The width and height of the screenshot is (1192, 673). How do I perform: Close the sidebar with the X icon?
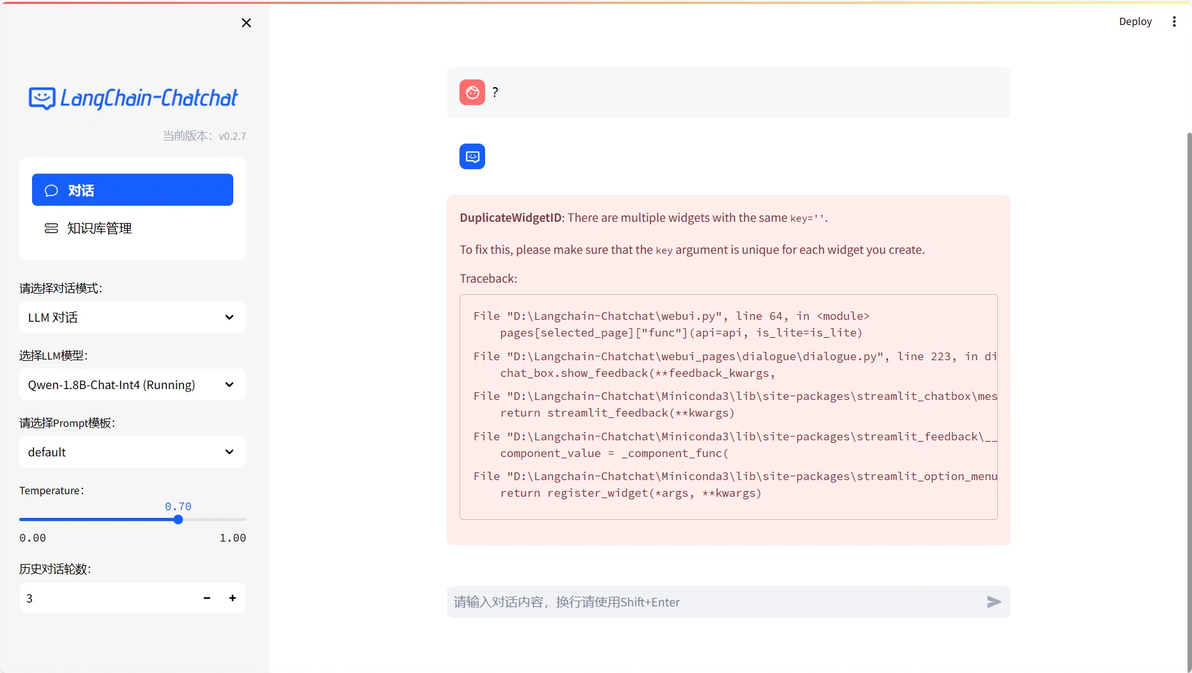[246, 23]
